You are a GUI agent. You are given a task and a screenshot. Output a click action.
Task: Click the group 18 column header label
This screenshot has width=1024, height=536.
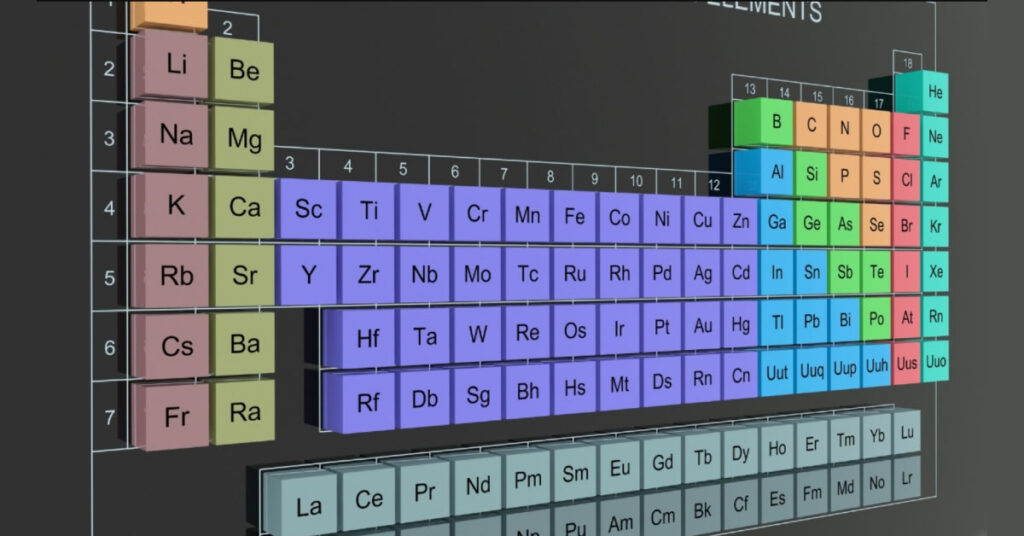coord(907,62)
